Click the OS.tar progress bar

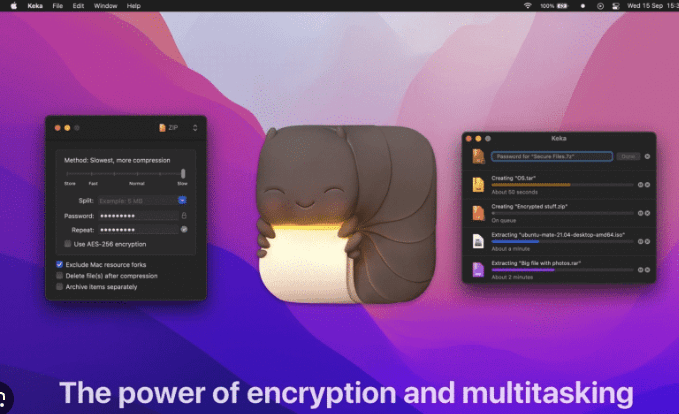[x=562, y=185]
